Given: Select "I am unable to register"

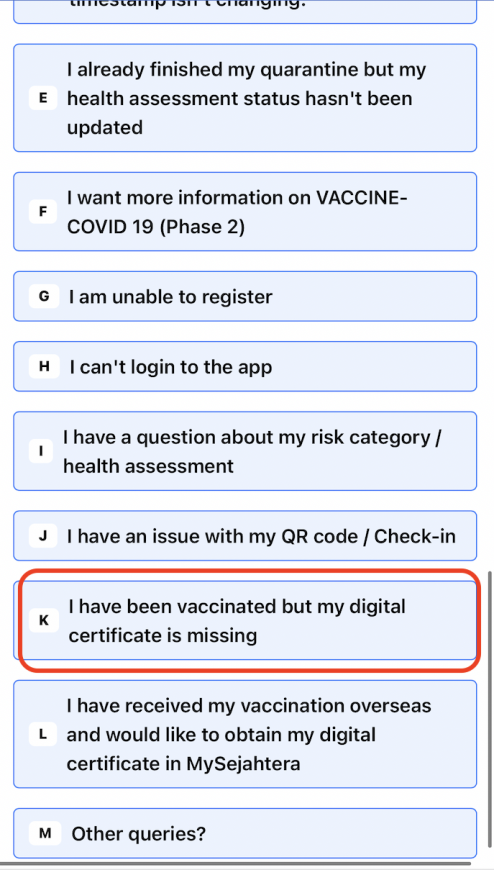Looking at the screenshot, I should (x=245, y=296).
